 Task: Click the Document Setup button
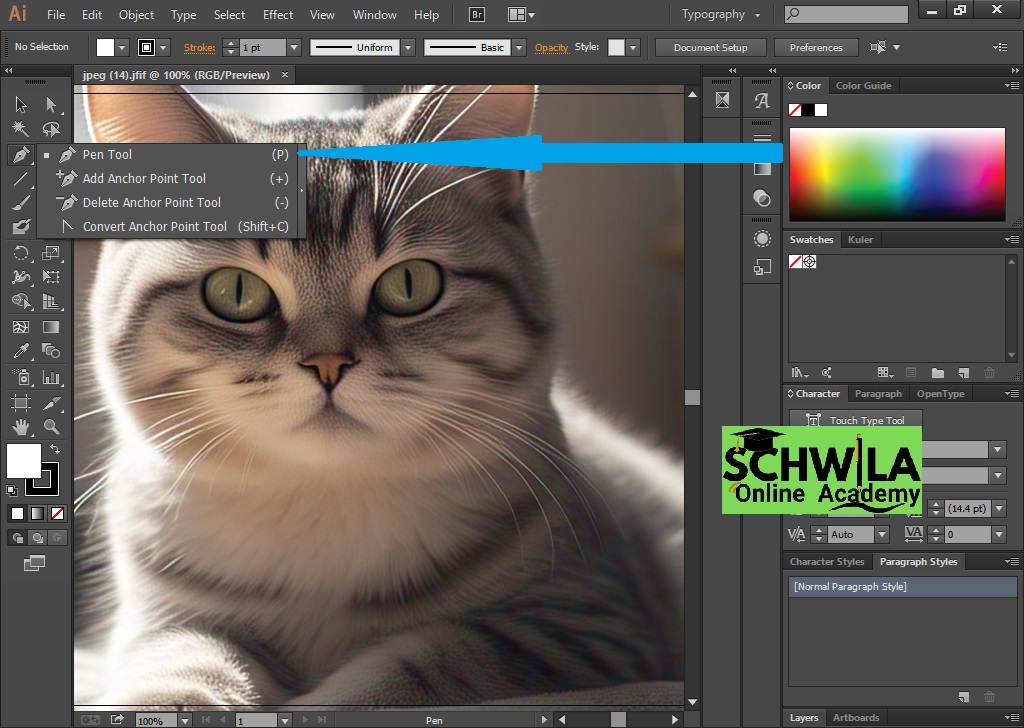point(711,47)
